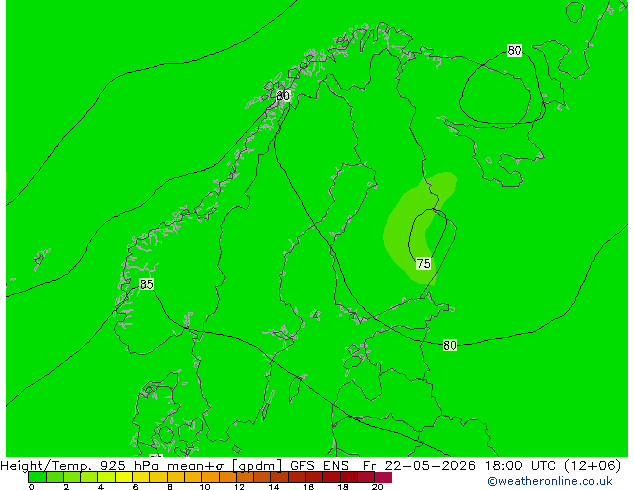This screenshot has width=634, height=490.
Task: Click the "75" contour label over Finland
Action: point(423,264)
